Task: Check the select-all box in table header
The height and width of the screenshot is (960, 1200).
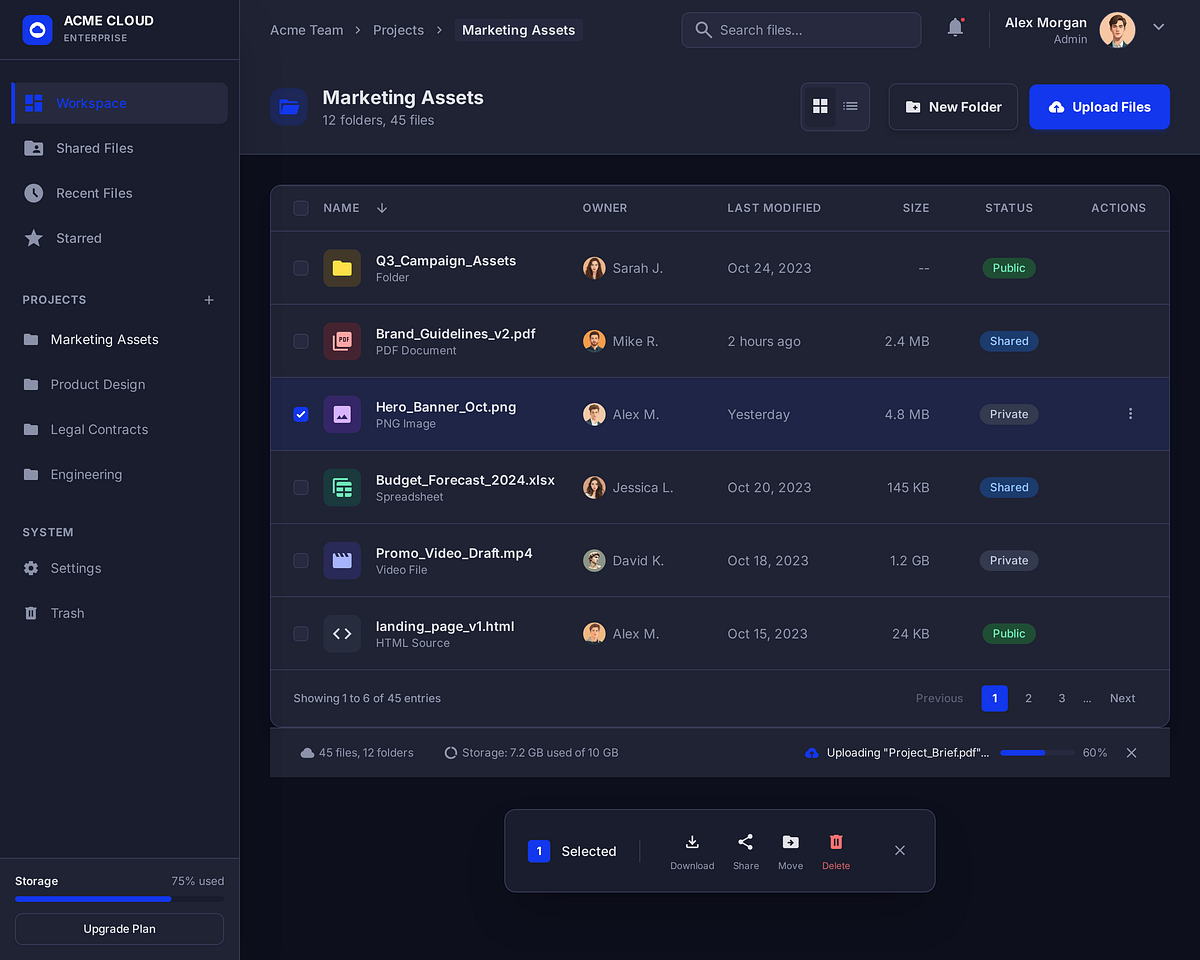Action: [x=301, y=208]
